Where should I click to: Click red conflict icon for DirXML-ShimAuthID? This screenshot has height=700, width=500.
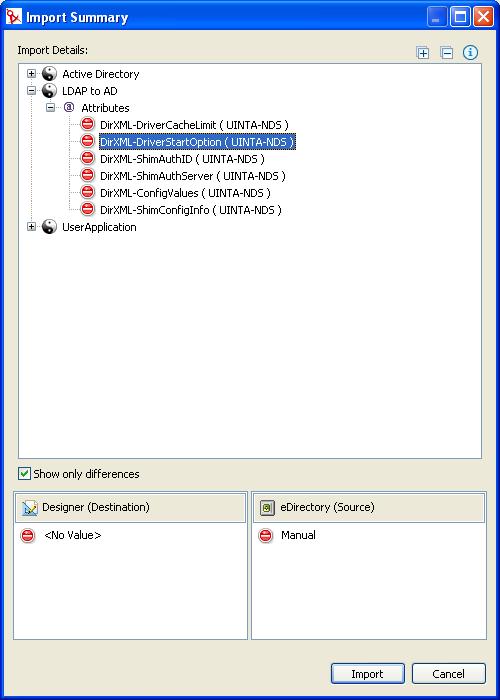point(88,158)
